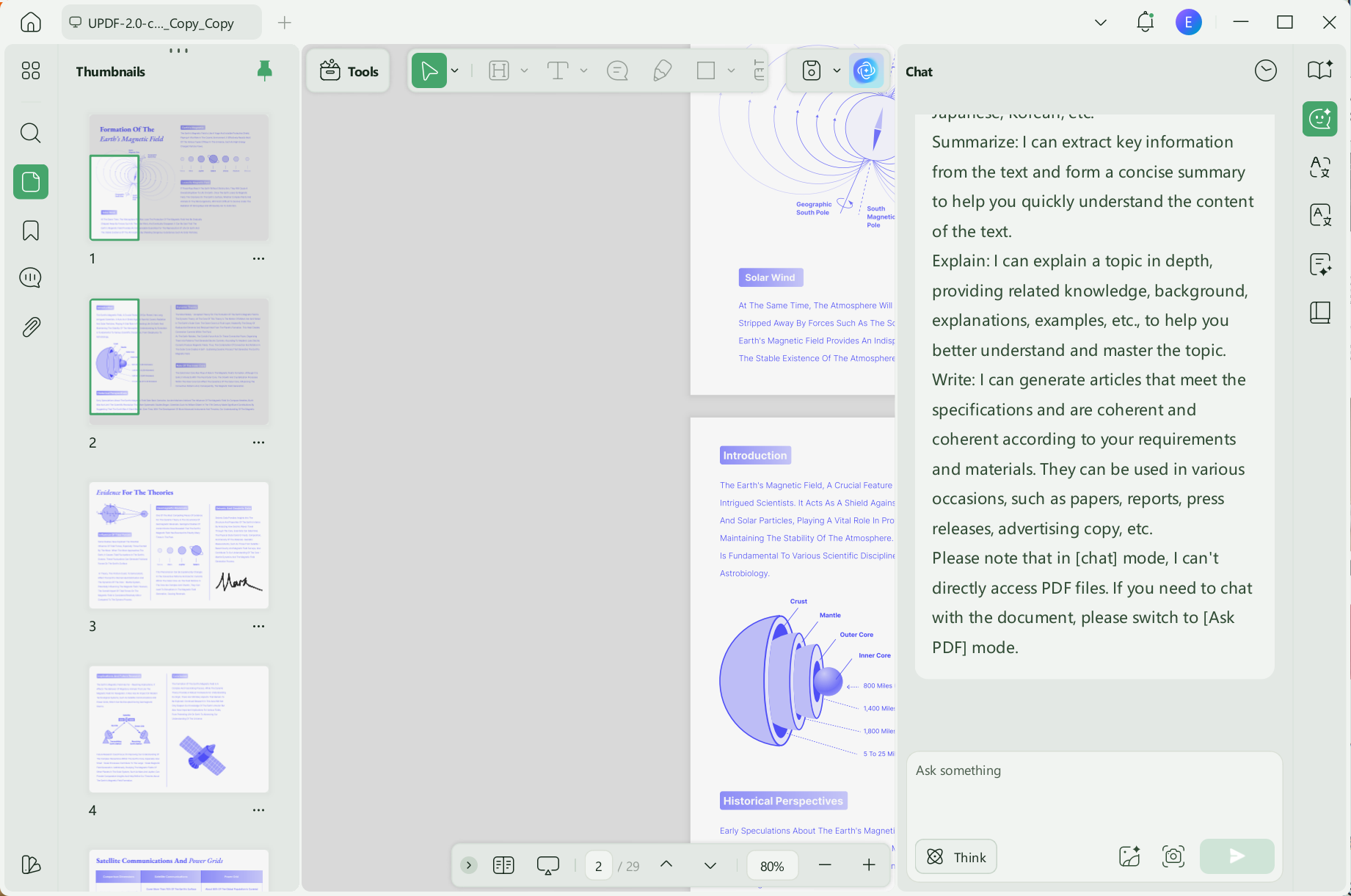The height and width of the screenshot is (896, 1351).
Task: Select the text comment T tool
Action: [x=558, y=70]
